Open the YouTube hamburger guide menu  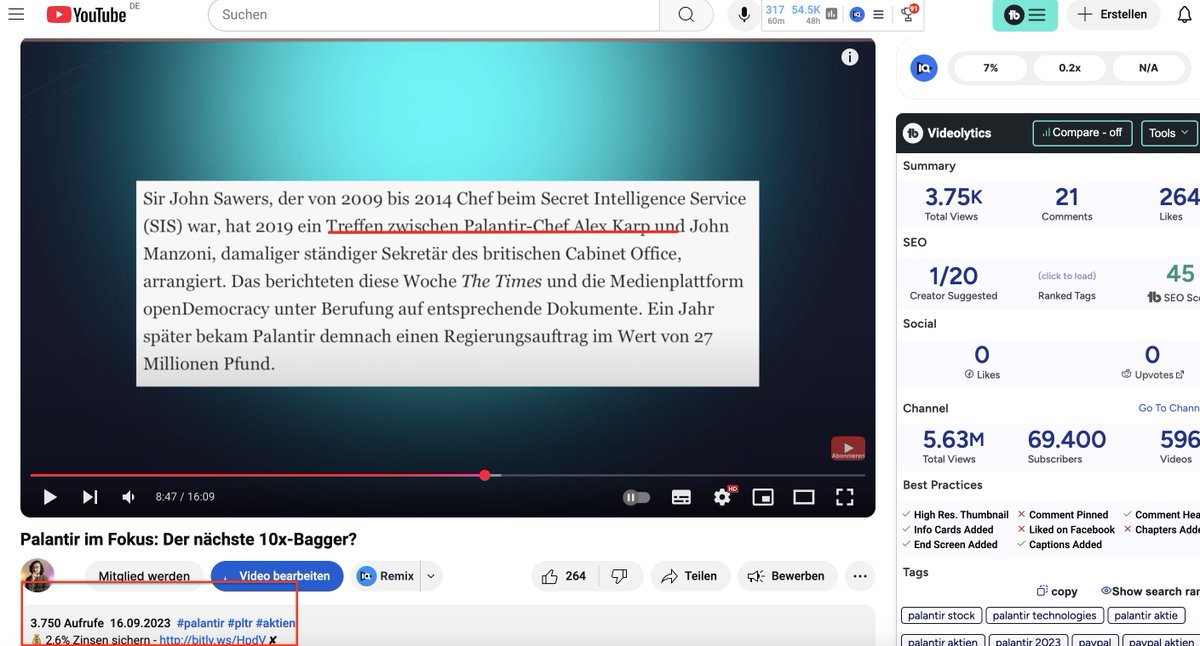pyautogui.click(x=15, y=14)
